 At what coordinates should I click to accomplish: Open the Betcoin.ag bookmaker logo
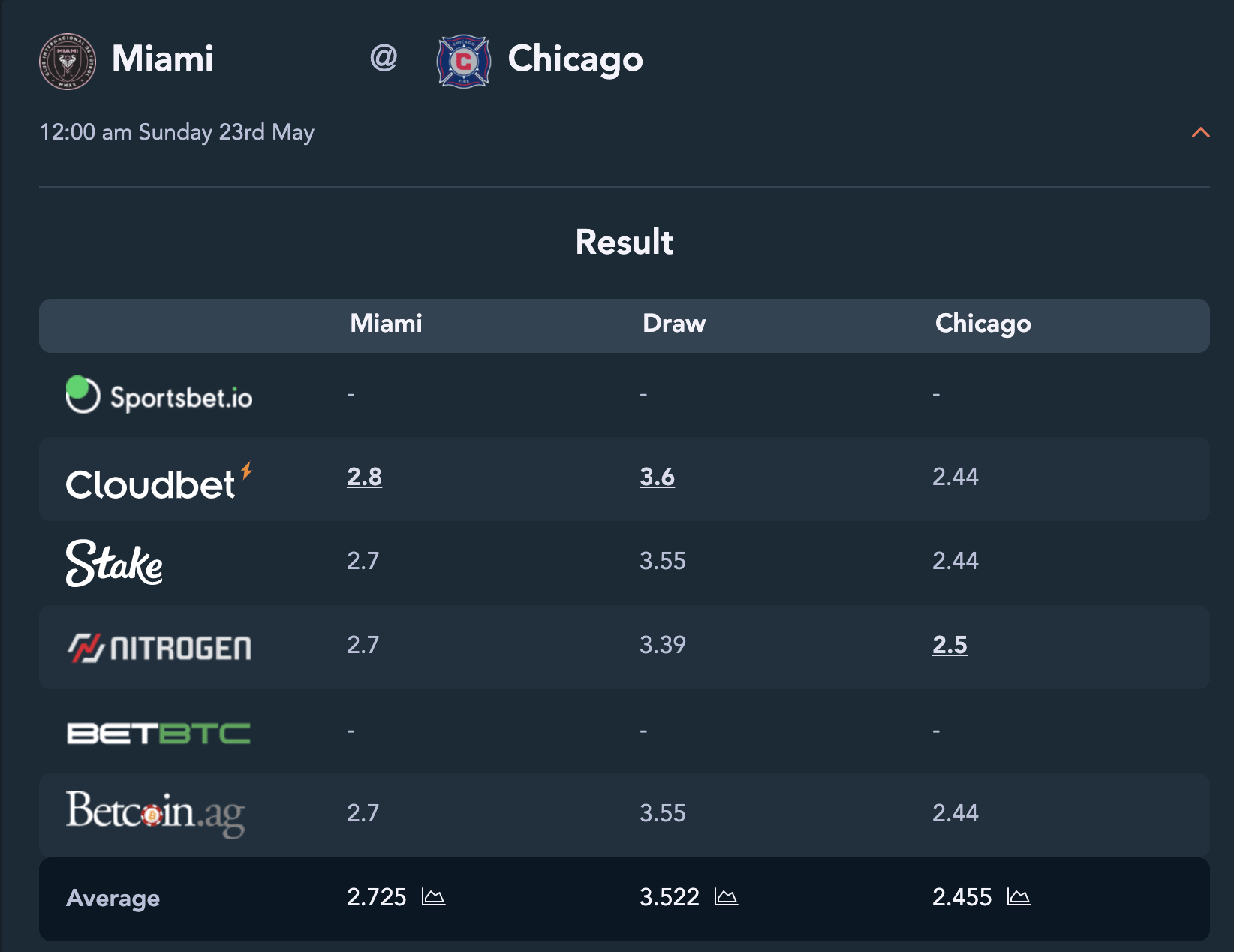click(155, 814)
